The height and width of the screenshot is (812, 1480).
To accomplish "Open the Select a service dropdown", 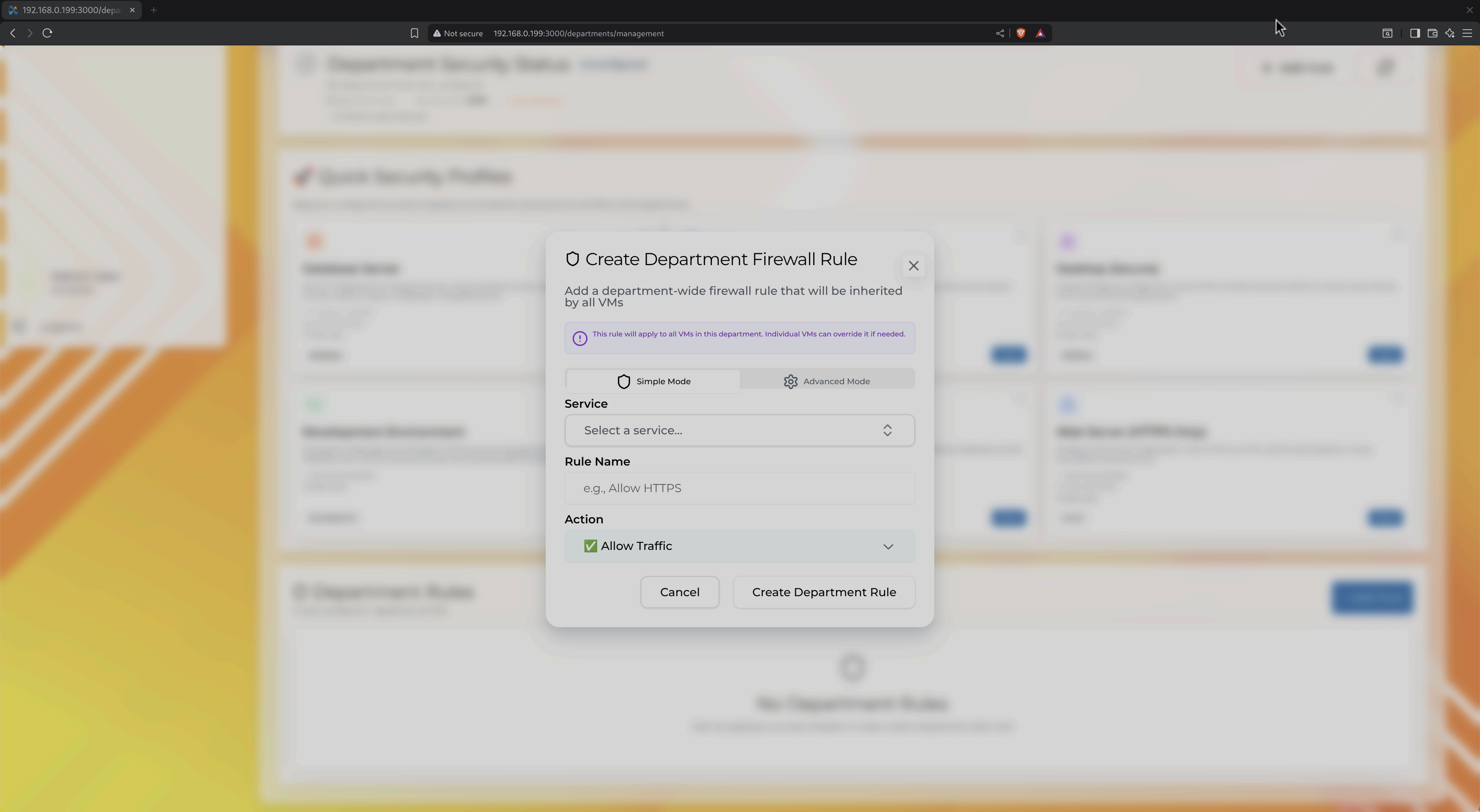I will (739, 430).
